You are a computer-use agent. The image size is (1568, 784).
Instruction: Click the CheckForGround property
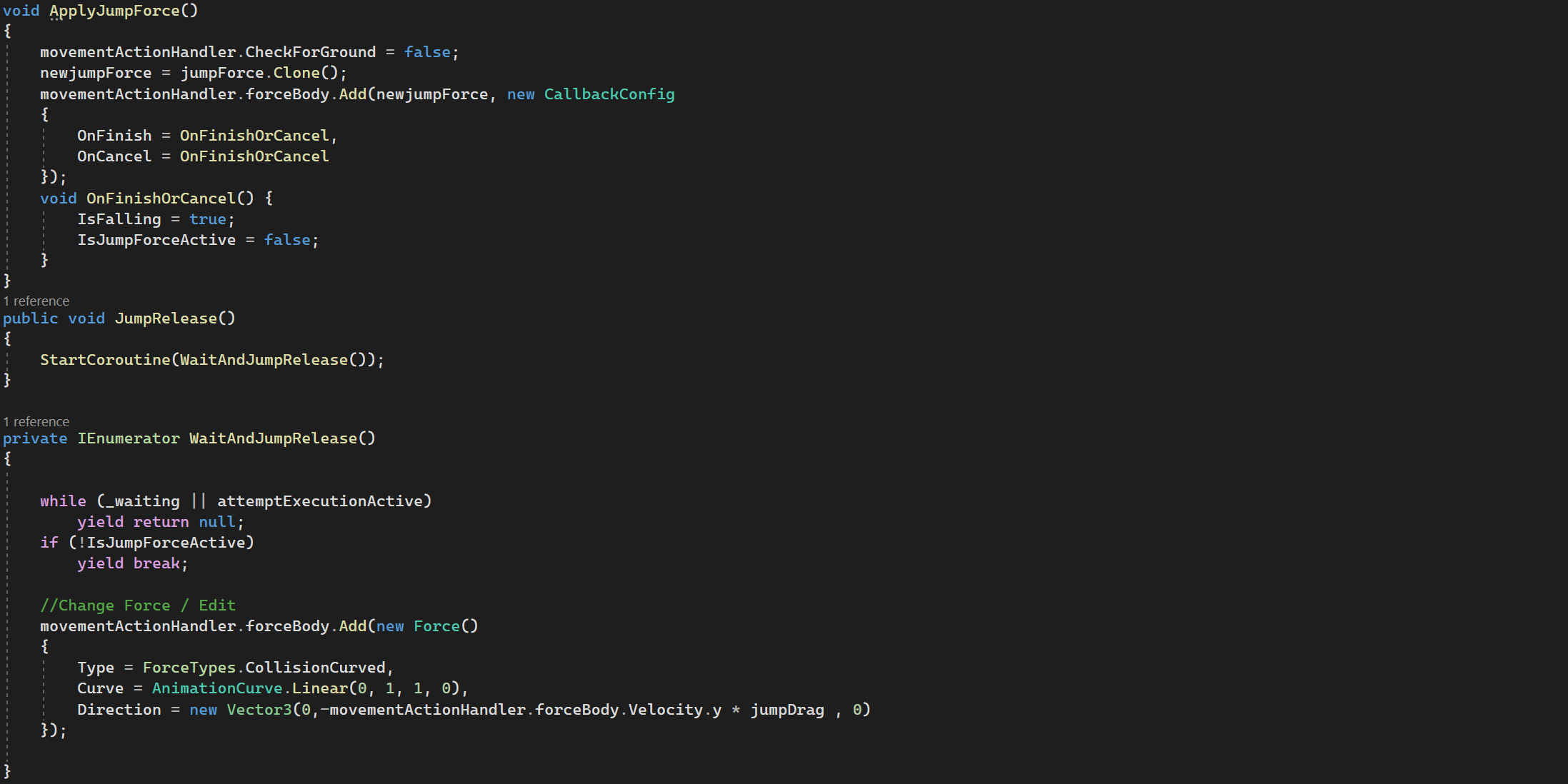[x=310, y=52]
